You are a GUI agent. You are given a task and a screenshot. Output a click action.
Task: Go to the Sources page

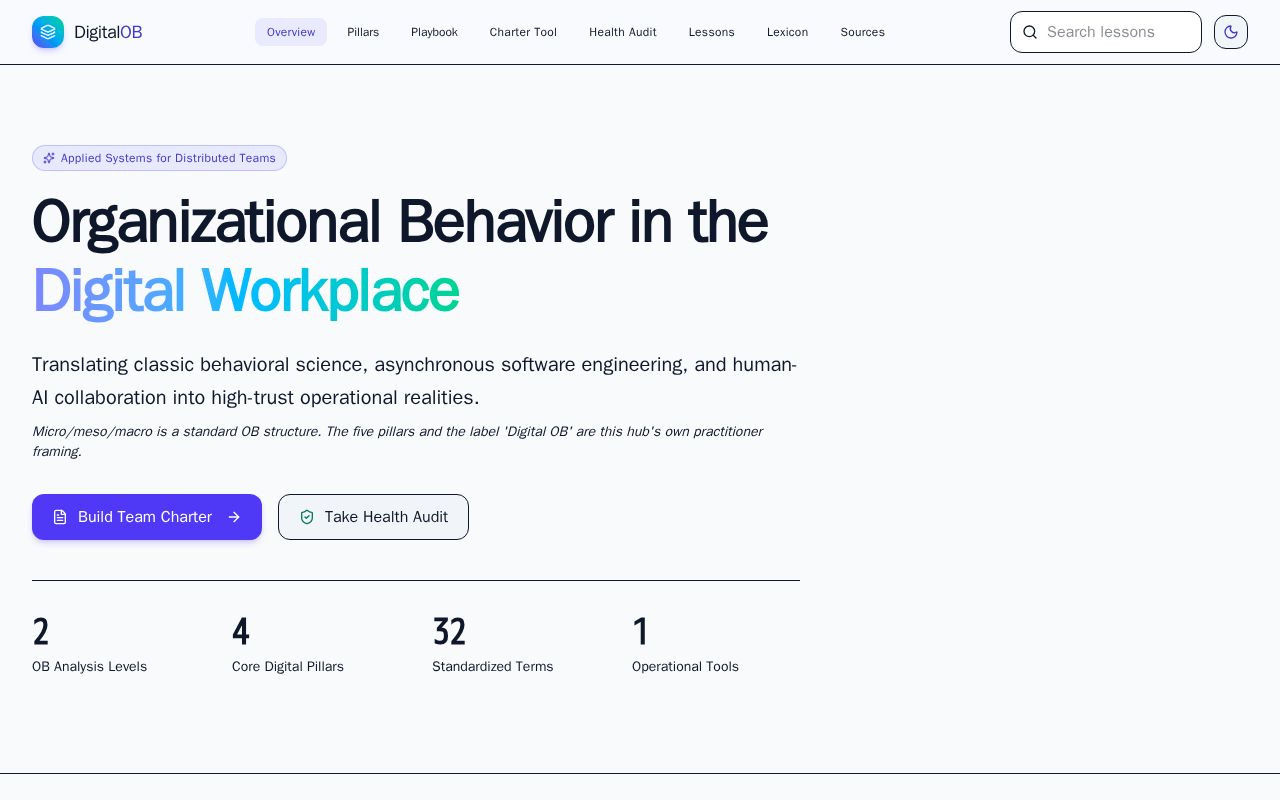(863, 32)
